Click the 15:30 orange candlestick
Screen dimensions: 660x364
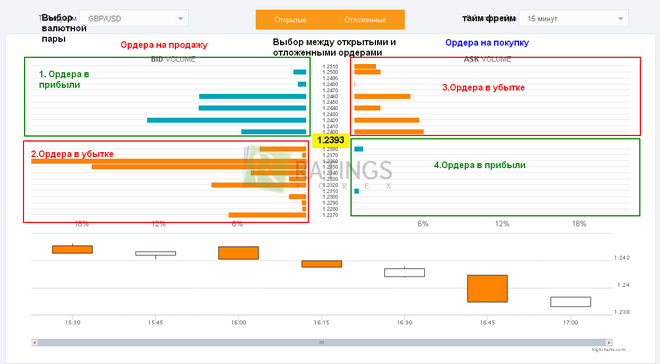click(x=72, y=249)
